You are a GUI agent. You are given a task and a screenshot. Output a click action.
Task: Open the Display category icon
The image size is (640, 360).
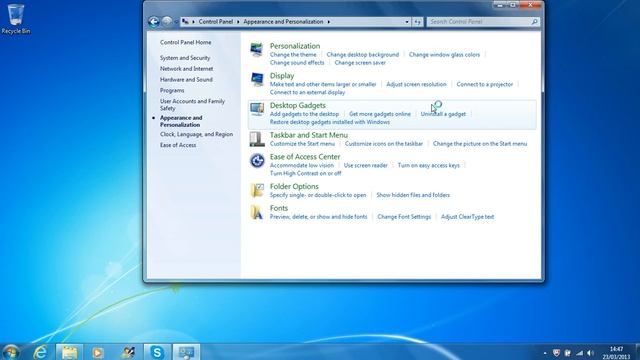point(257,79)
